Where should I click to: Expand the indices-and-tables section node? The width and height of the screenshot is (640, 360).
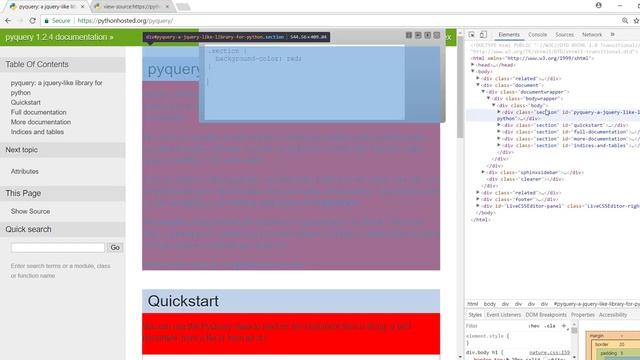click(x=499, y=145)
